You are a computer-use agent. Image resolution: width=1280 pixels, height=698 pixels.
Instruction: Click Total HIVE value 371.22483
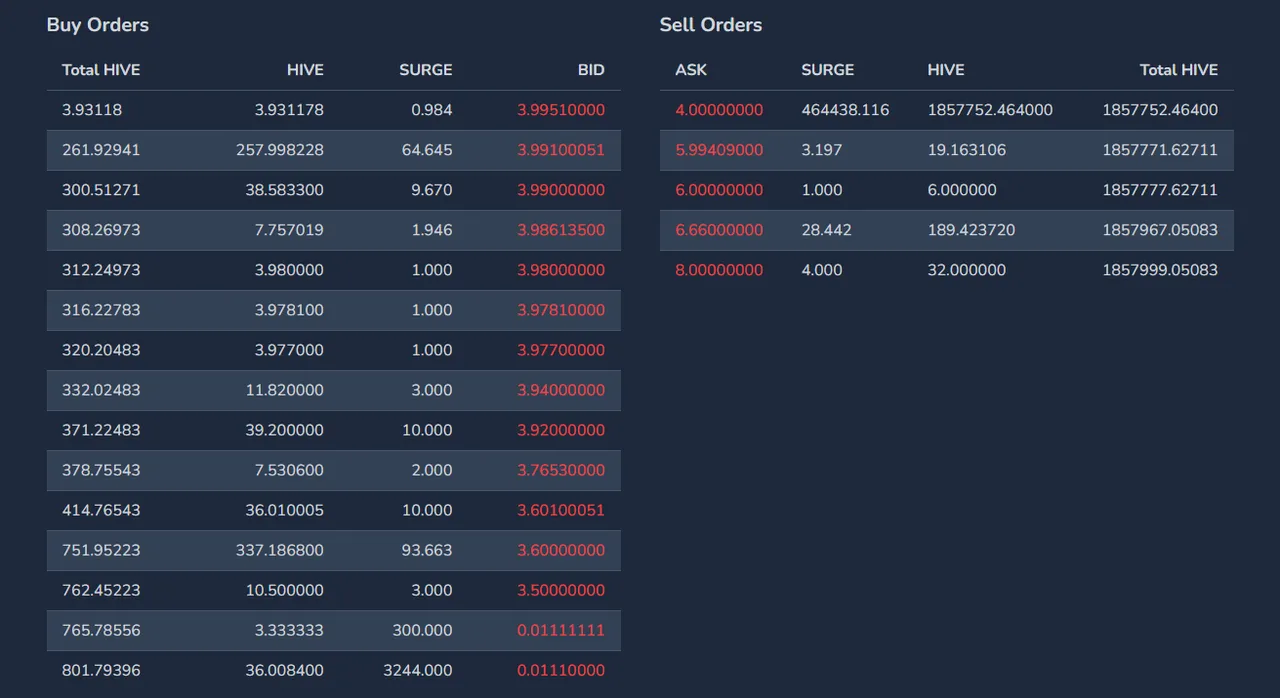tap(101, 430)
